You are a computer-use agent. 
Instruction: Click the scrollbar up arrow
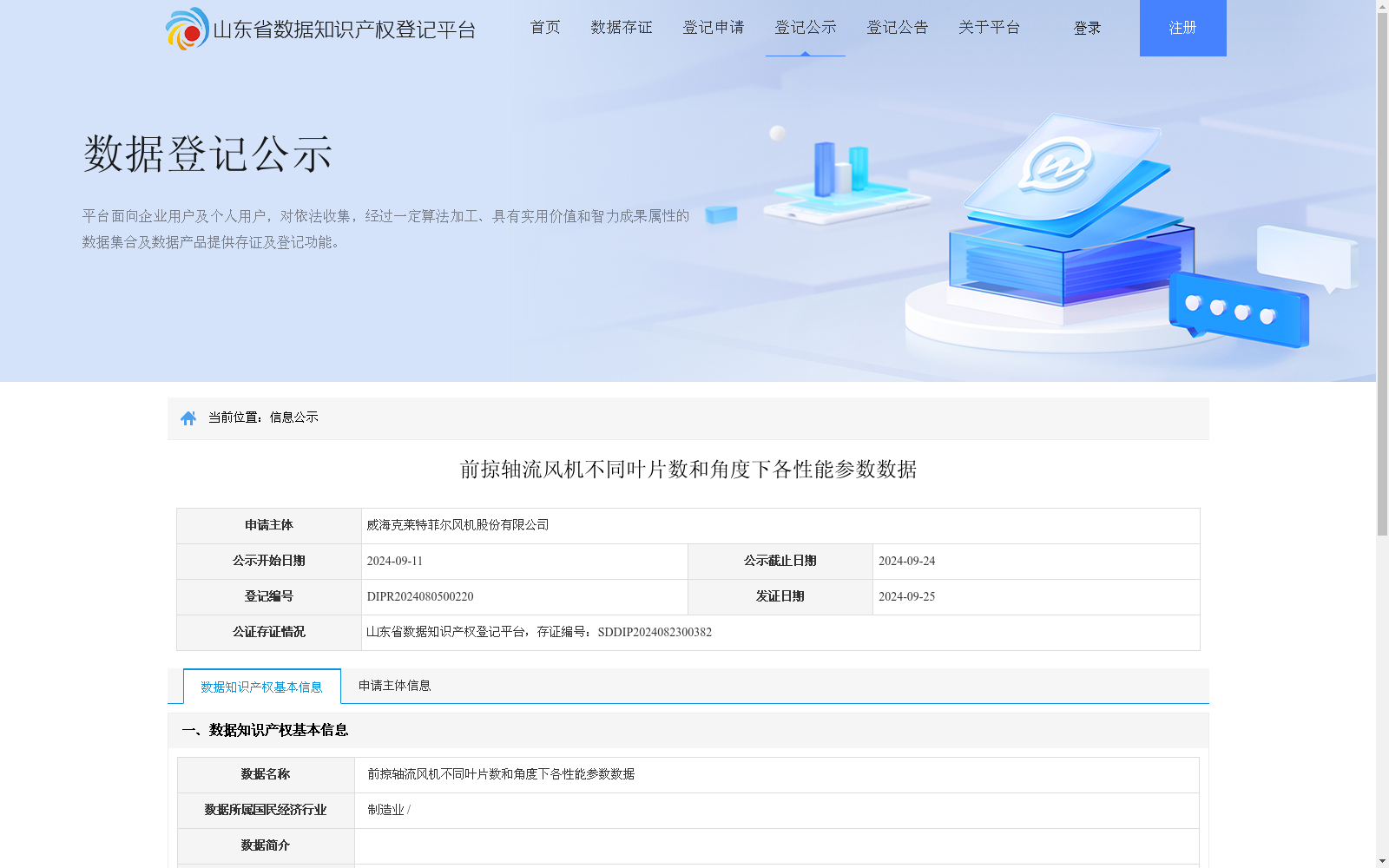[1382, 6]
